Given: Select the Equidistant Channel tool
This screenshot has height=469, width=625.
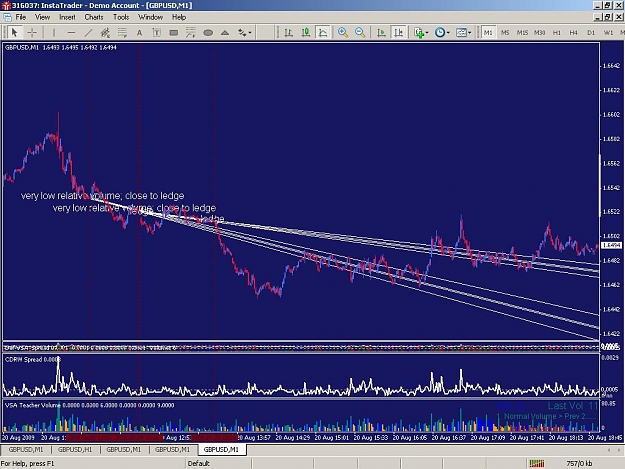Looking at the screenshot, I should pyautogui.click(x=105, y=32).
